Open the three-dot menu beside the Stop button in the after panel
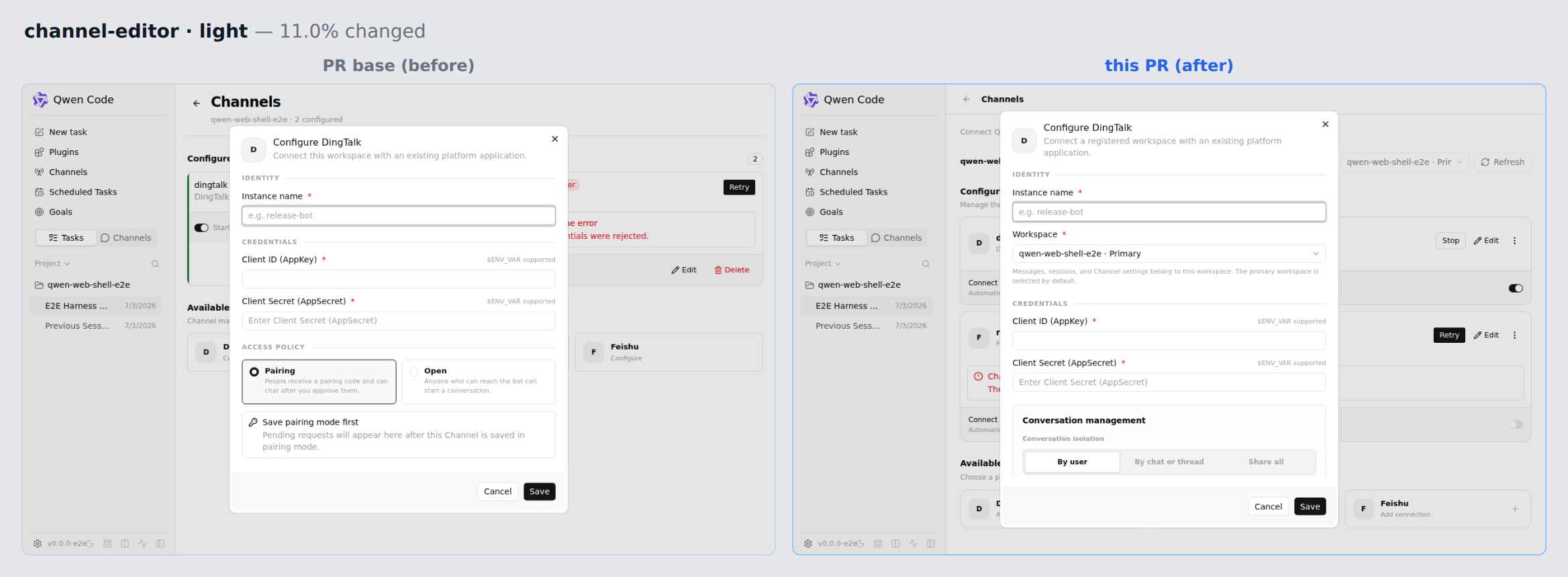This screenshot has width=1568, height=577. (x=1515, y=241)
